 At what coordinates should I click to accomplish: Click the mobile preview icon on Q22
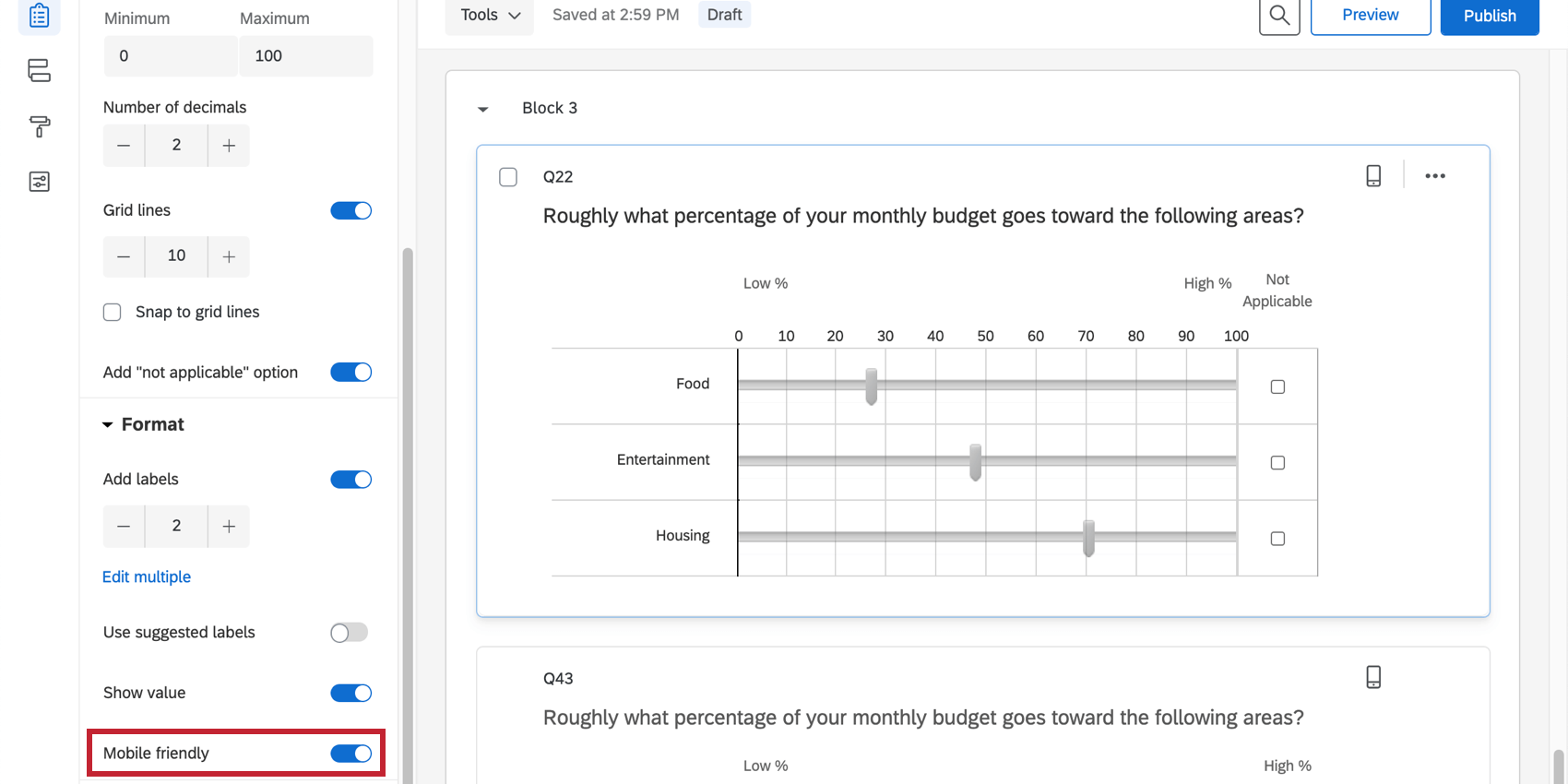(x=1373, y=176)
